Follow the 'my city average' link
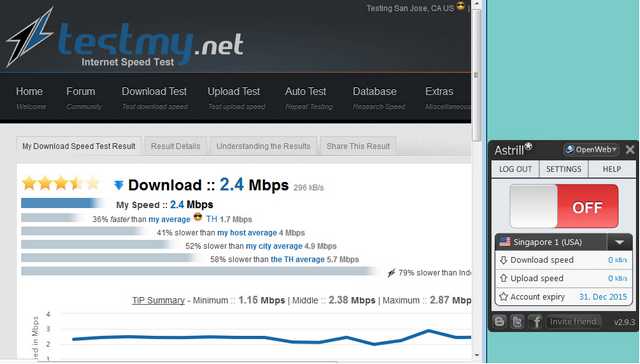This screenshot has height=364, width=640. [274, 246]
